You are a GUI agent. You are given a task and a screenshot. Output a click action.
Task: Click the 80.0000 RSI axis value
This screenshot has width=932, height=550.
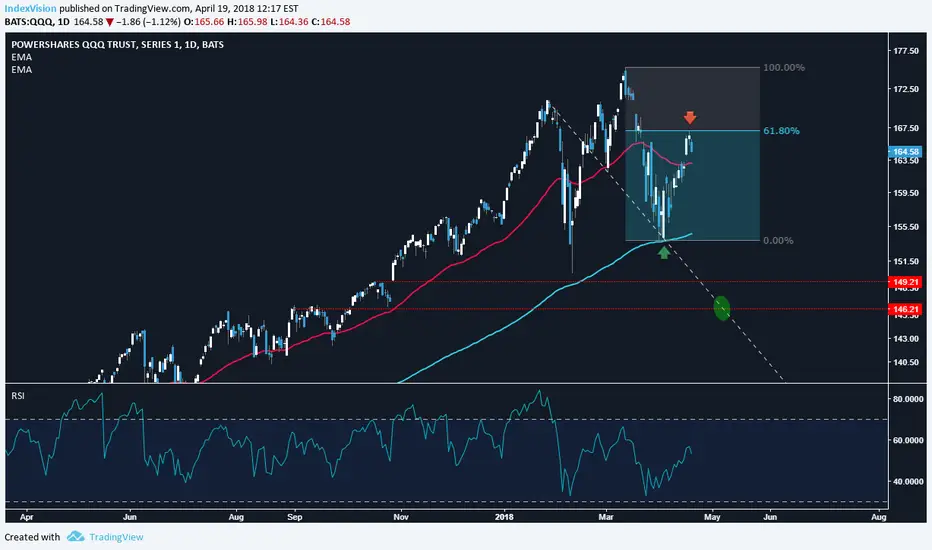click(x=908, y=399)
